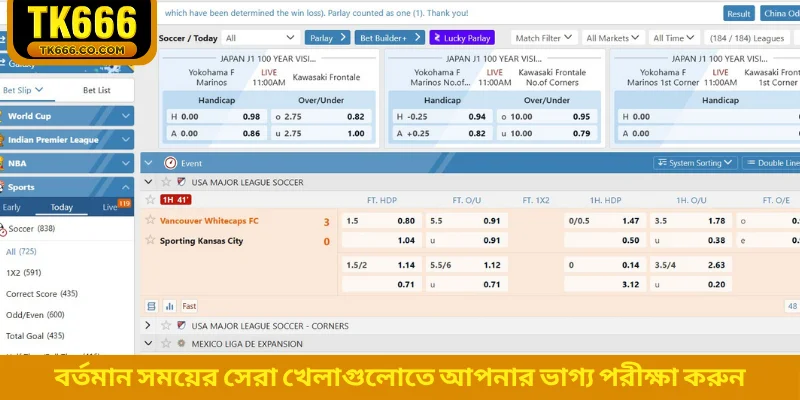Viewport: 800px width, 400px height.
Task: Click the Liga de Expansion badge icon
Action: tap(181, 343)
